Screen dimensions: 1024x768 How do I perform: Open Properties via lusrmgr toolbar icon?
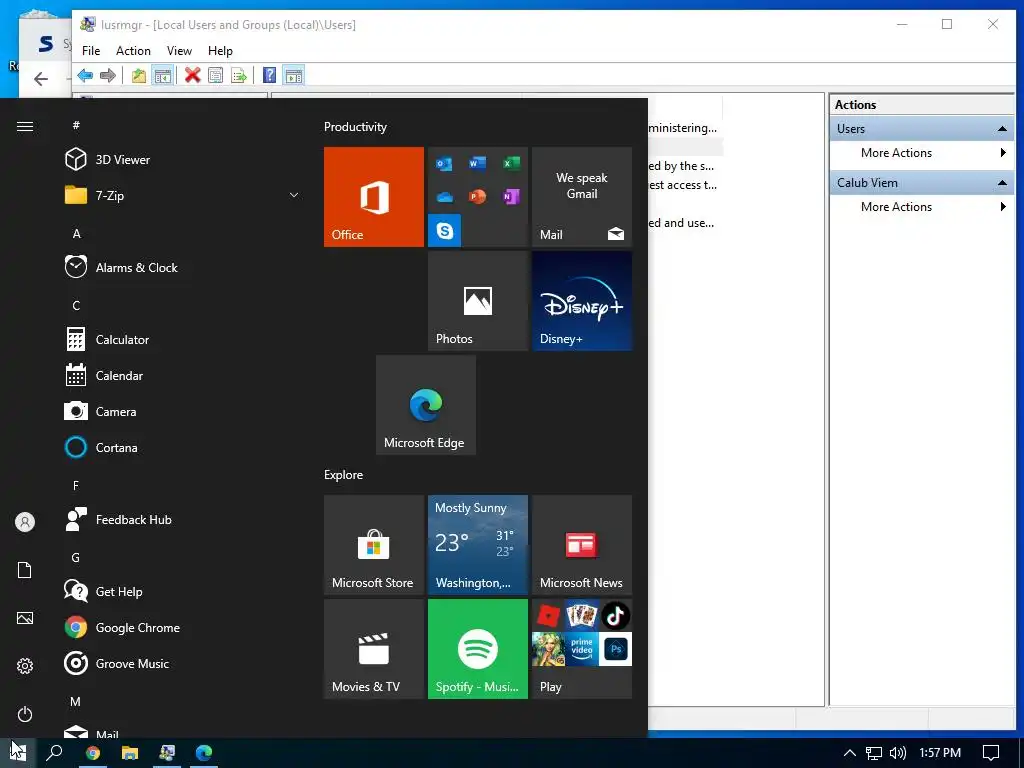(x=216, y=76)
